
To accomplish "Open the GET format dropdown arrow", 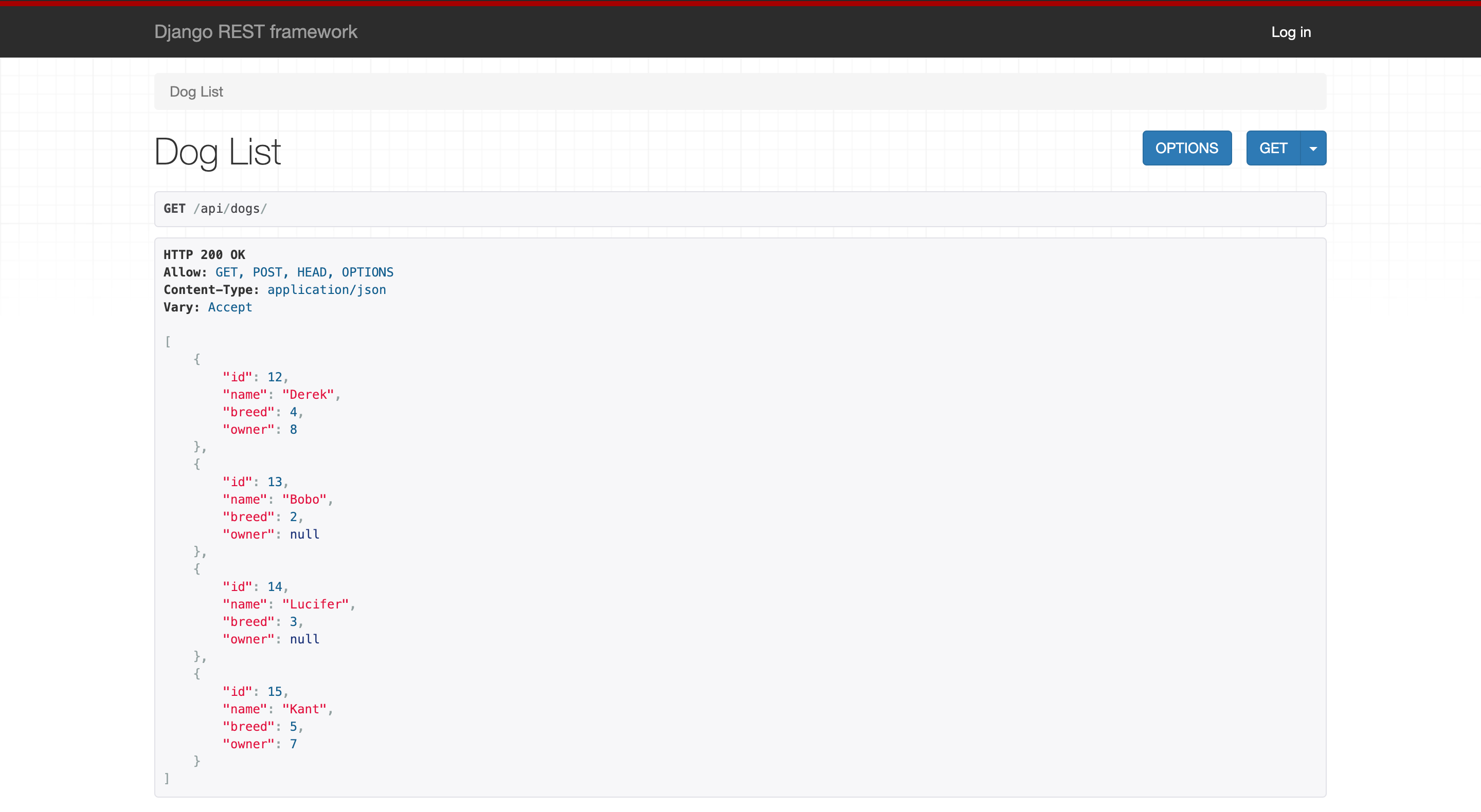I will (1314, 147).
